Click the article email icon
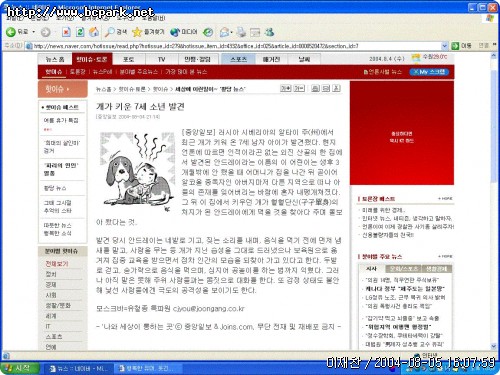 point(326,88)
